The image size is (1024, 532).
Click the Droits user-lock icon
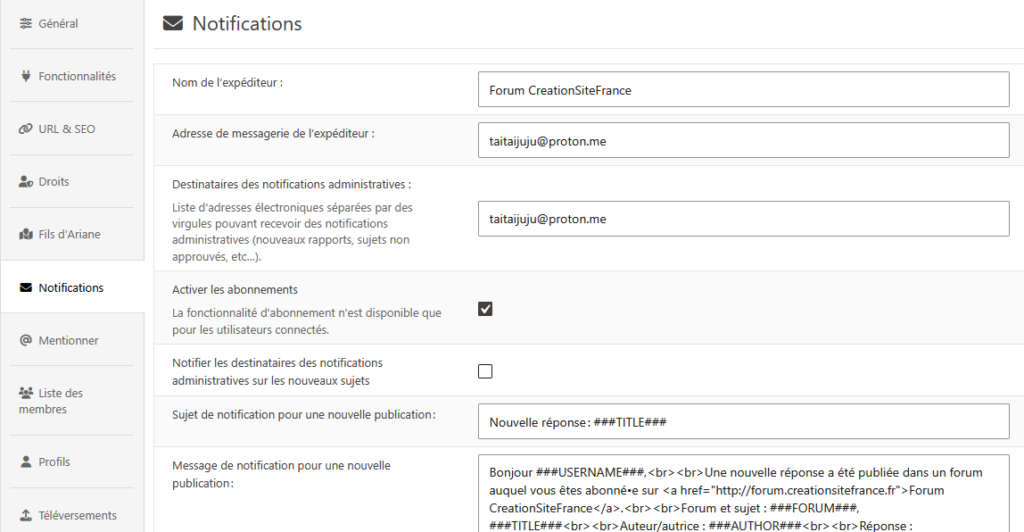(25, 181)
